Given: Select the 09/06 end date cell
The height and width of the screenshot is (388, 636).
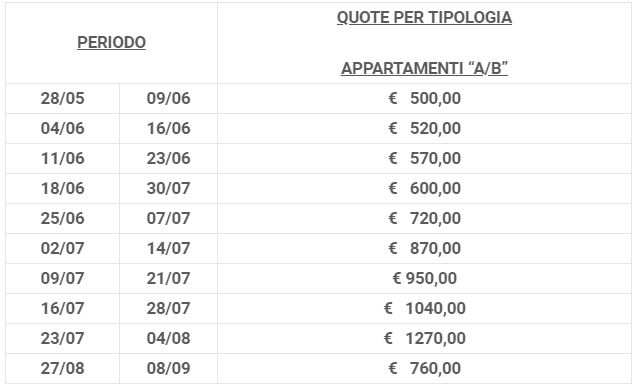Looking at the screenshot, I should pyautogui.click(x=168, y=99).
